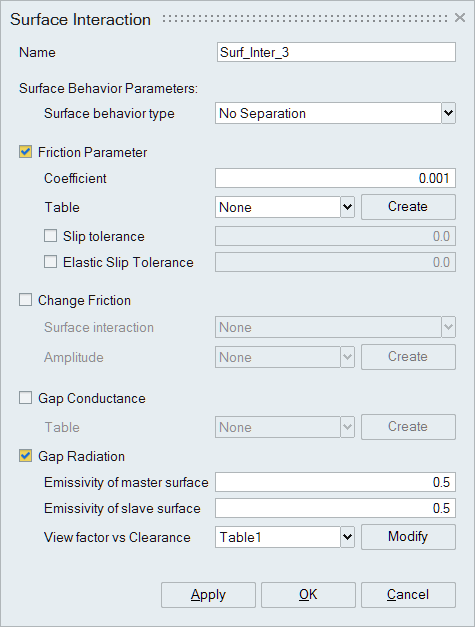Confirm with the OK button
The width and height of the screenshot is (475, 627).
click(308, 595)
